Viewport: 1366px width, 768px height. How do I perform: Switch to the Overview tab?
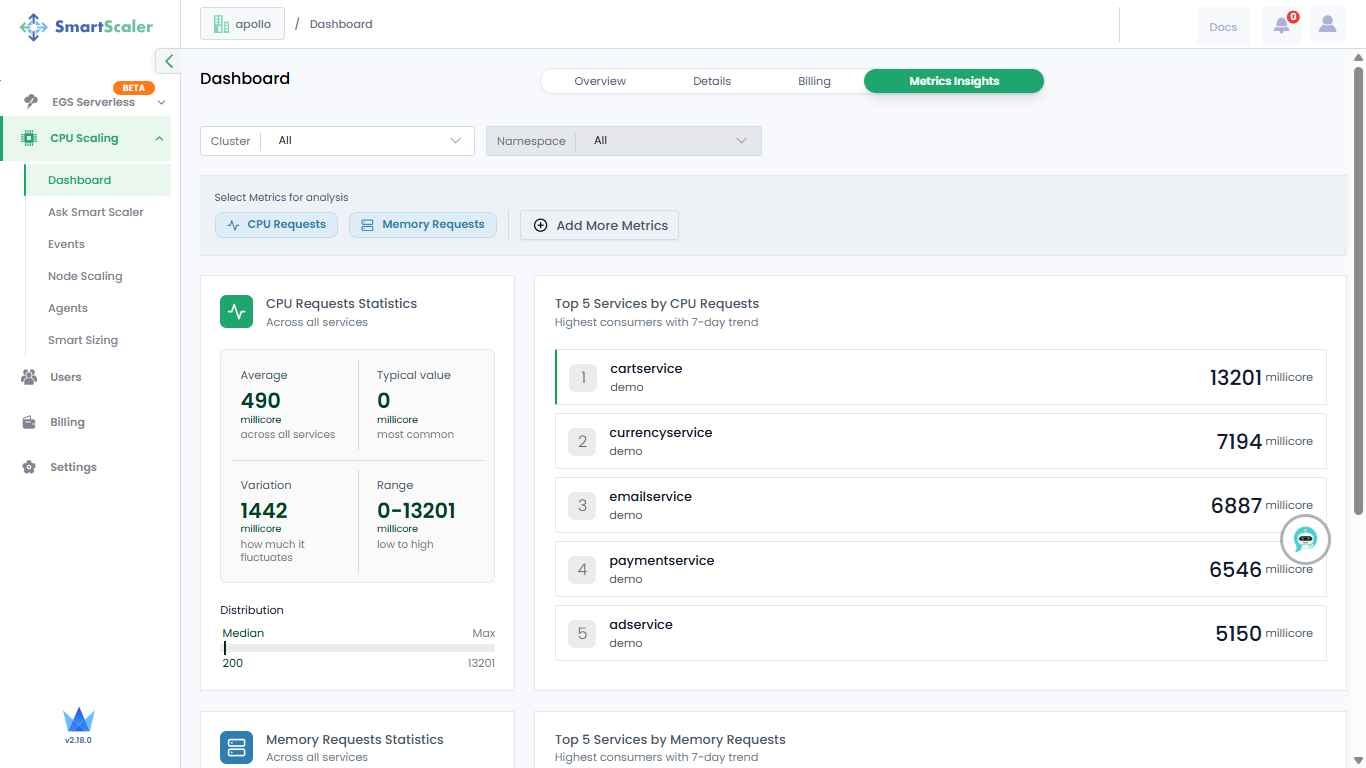point(600,81)
